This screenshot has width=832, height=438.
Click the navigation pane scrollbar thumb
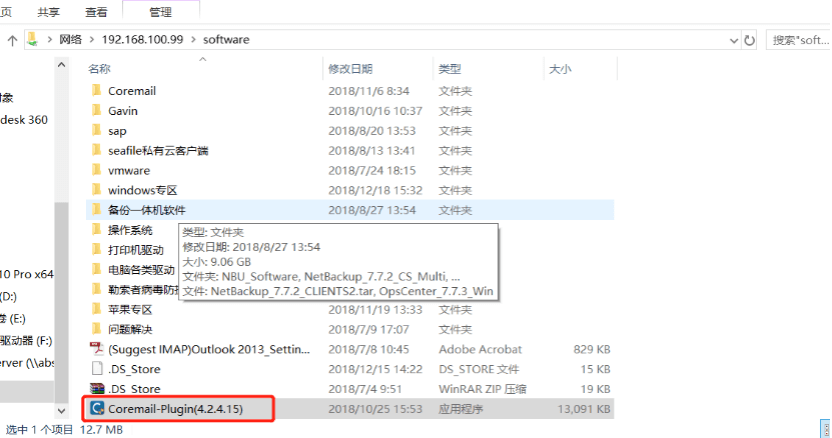coord(62,302)
